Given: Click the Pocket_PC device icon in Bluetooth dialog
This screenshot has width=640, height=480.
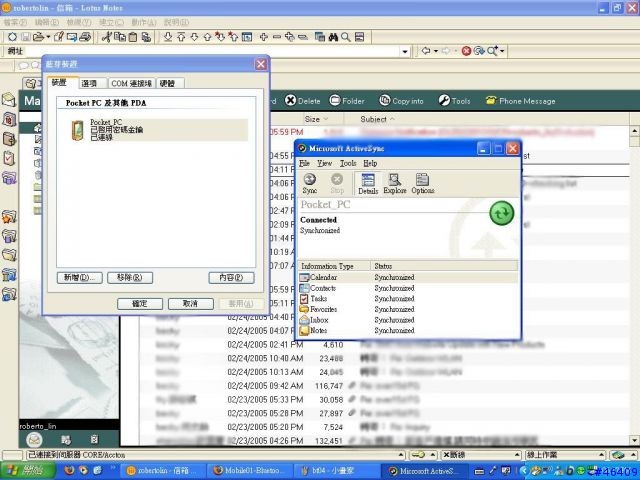Looking at the screenshot, I should (77, 130).
